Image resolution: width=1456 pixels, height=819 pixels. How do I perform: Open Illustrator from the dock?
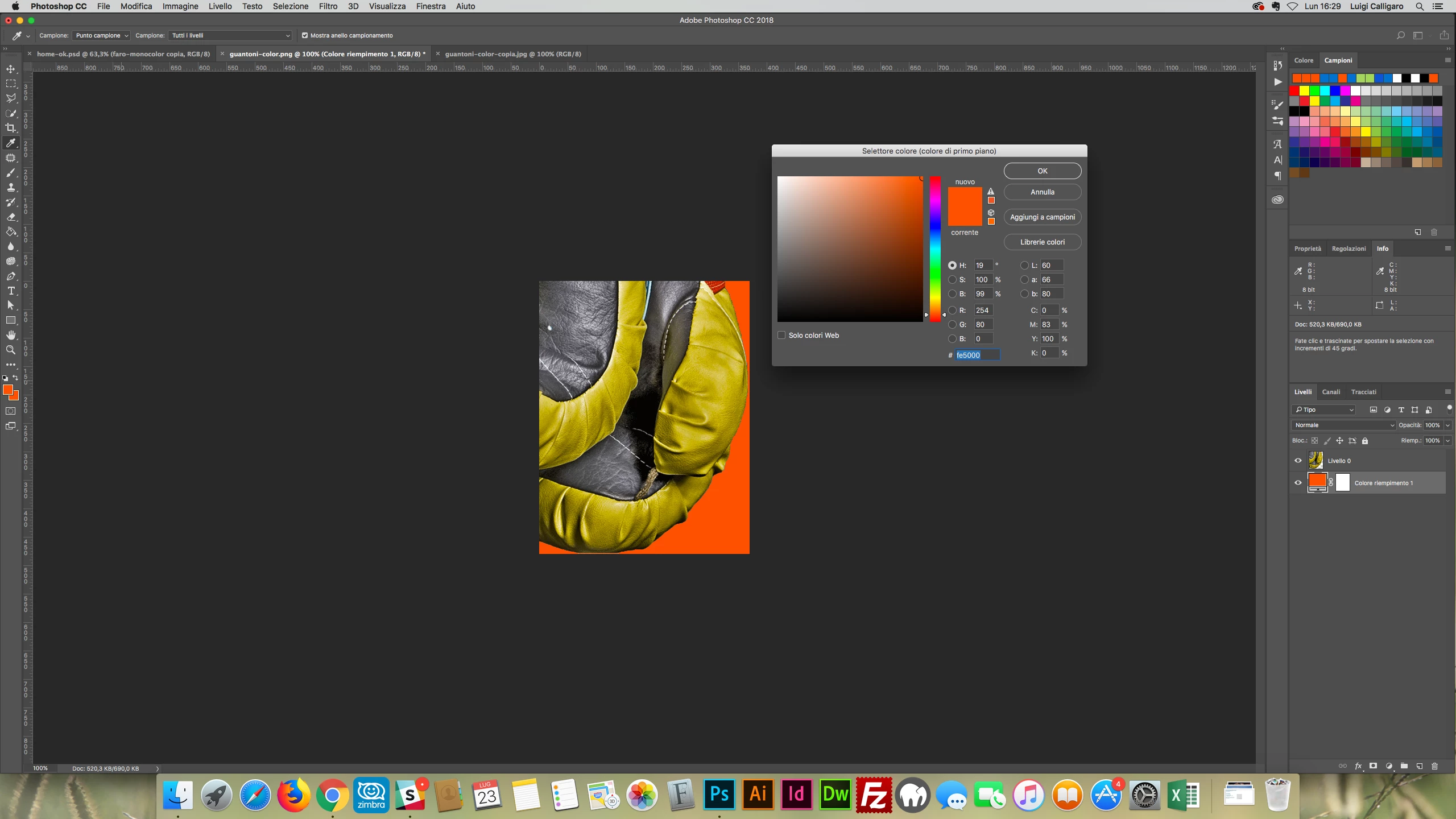[x=758, y=795]
